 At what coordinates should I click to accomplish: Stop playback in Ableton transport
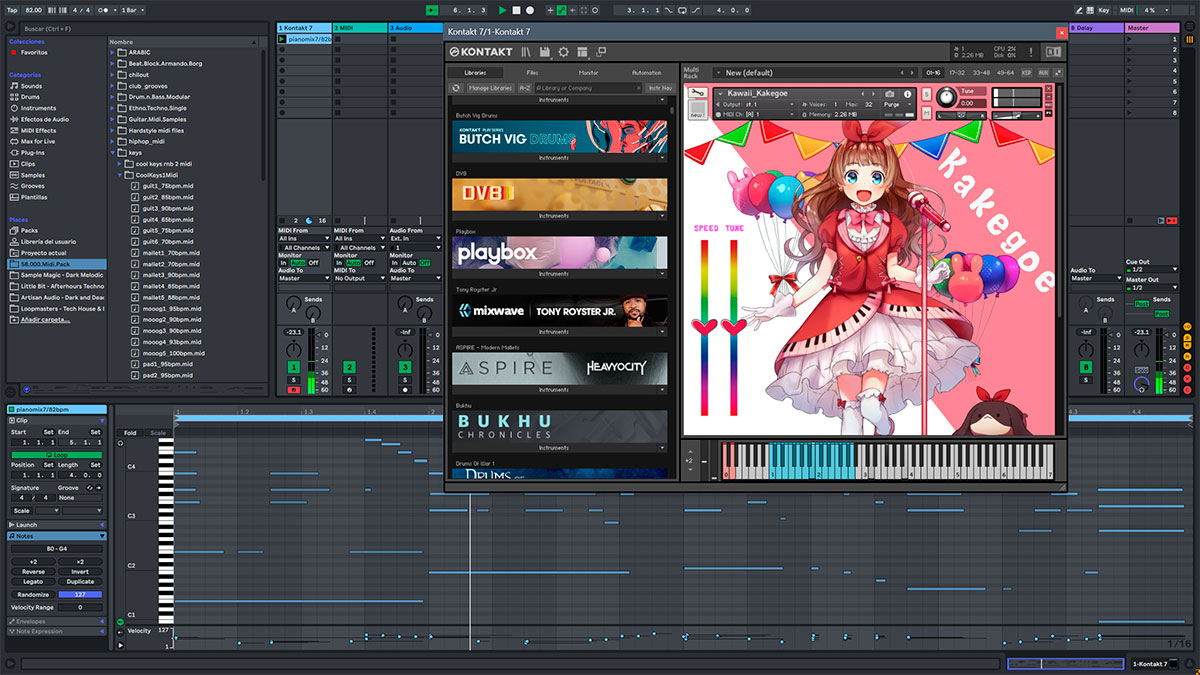(516, 10)
